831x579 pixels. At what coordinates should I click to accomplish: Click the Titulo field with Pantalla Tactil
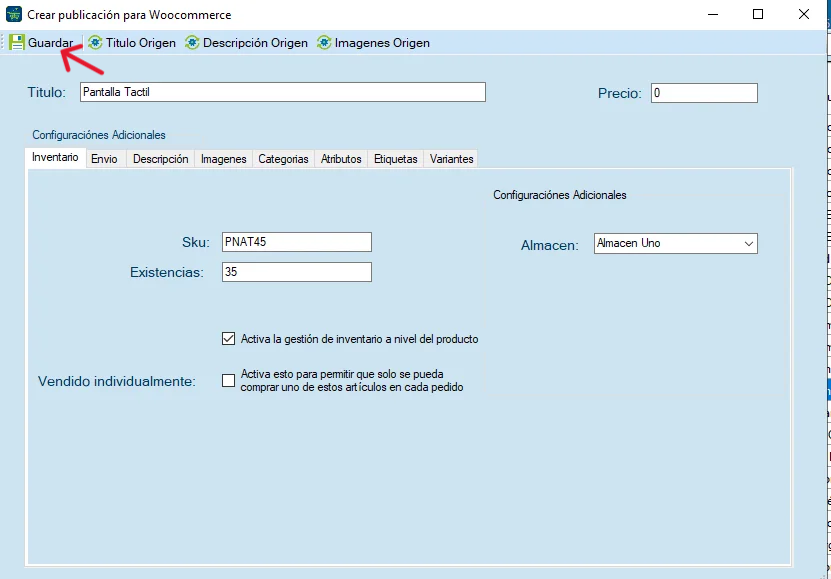[x=283, y=92]
